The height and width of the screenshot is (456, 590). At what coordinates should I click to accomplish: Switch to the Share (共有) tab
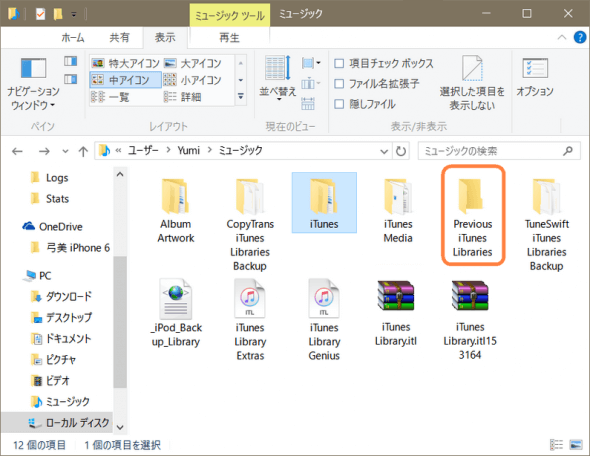tap(120, 38)
